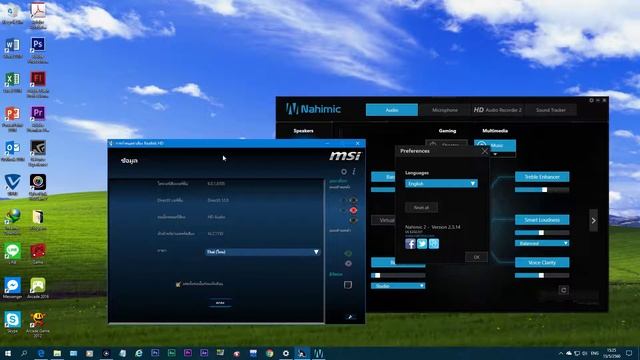The width and height of the screenshot is (640, 360).
Task: Open the Word desktop shortcut
Action: pyautogui.click(x=13, y=48)
